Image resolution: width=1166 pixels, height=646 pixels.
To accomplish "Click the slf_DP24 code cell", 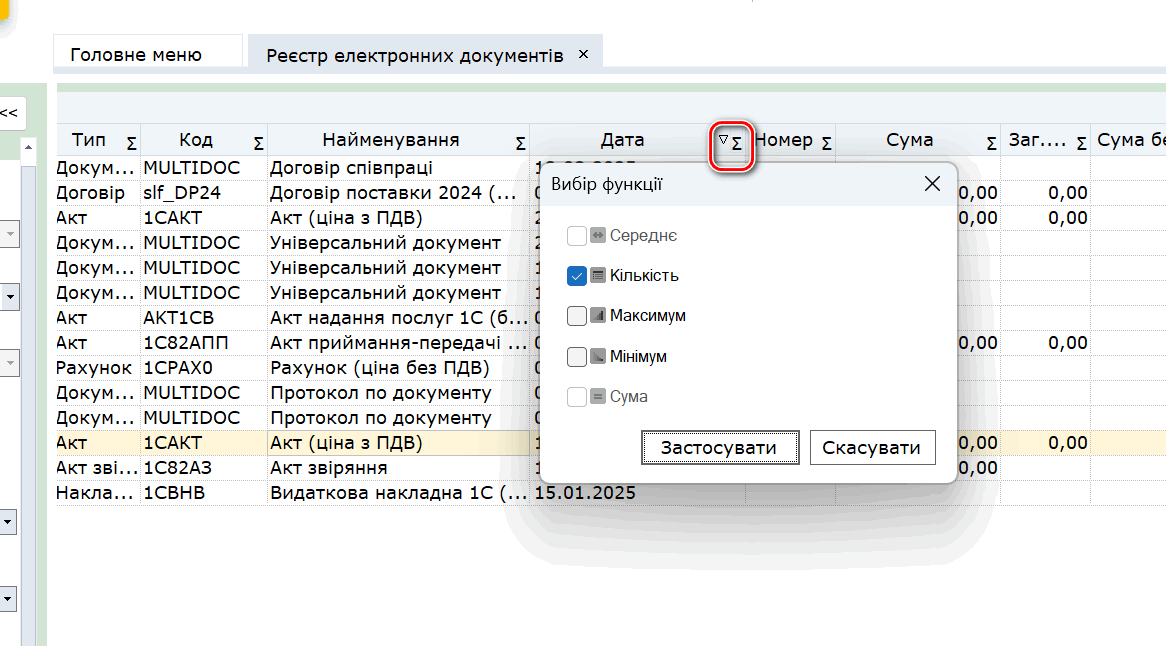I will click(x=182, y=193).
